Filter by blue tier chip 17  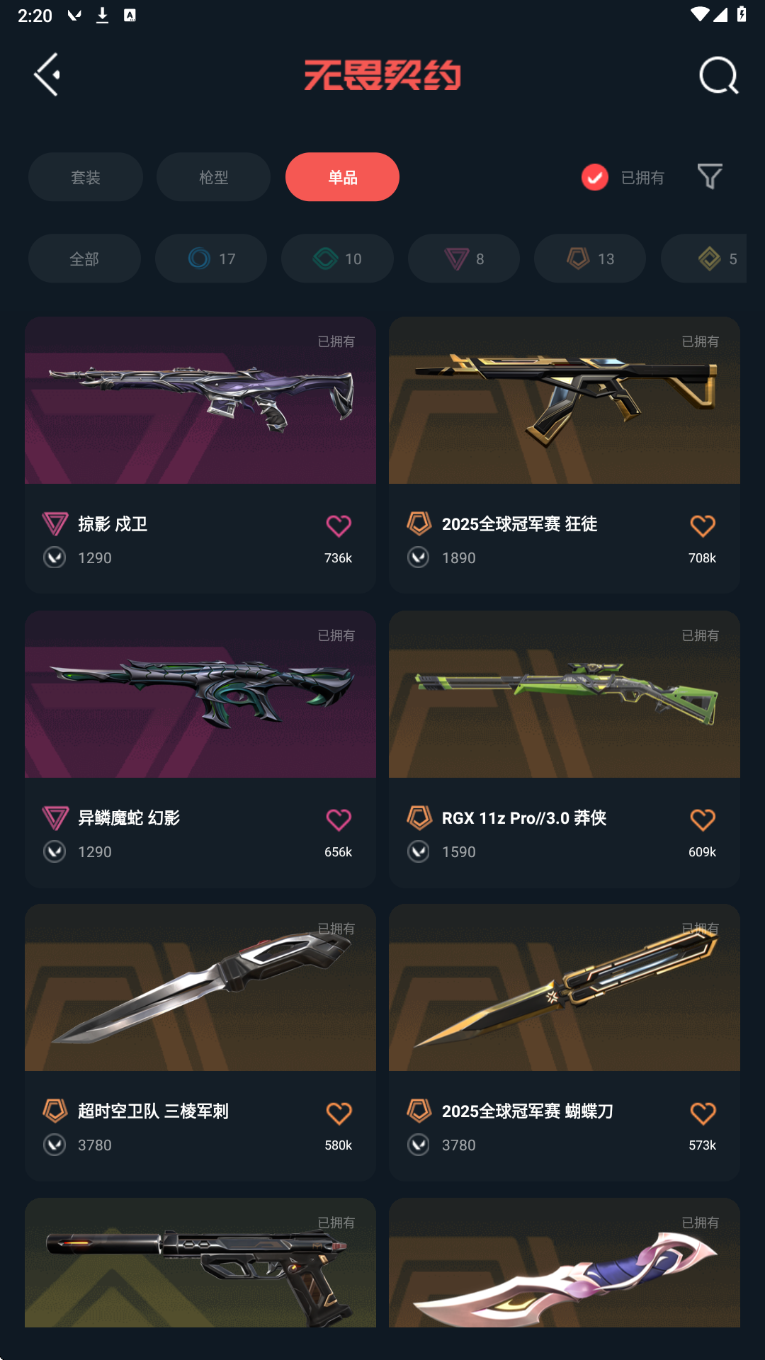(x=211, y=259)
